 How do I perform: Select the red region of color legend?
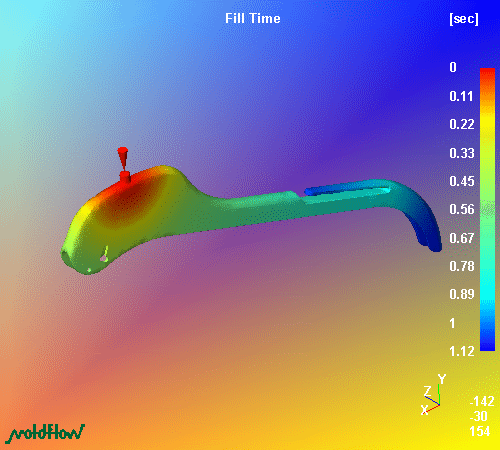click(487, 83)
